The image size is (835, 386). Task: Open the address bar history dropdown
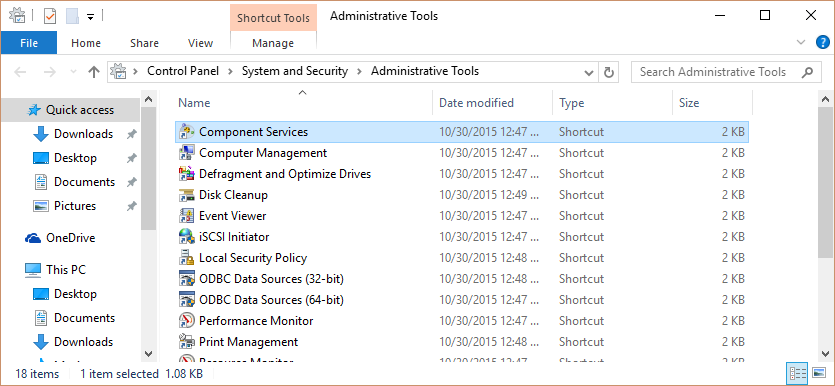(588, 72)
